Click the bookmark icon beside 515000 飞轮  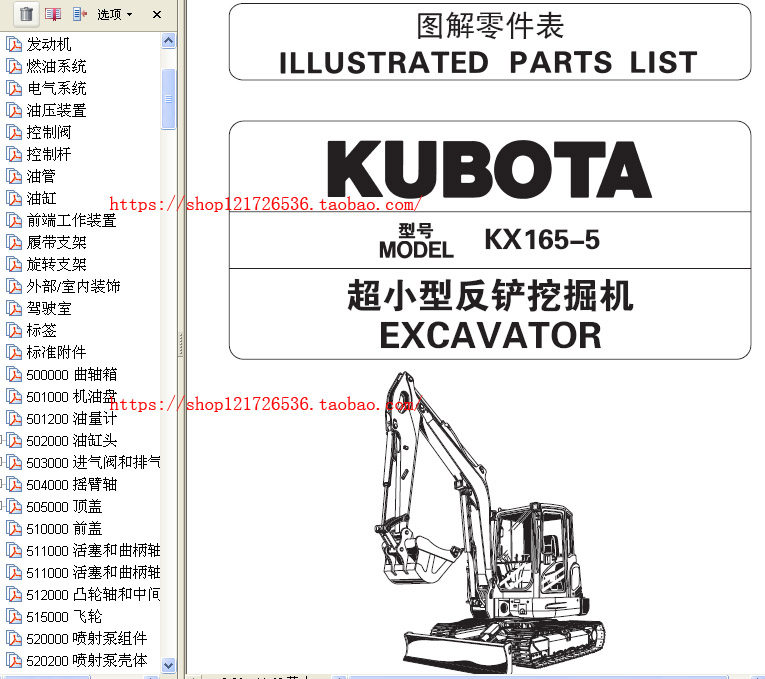point(14,617)
